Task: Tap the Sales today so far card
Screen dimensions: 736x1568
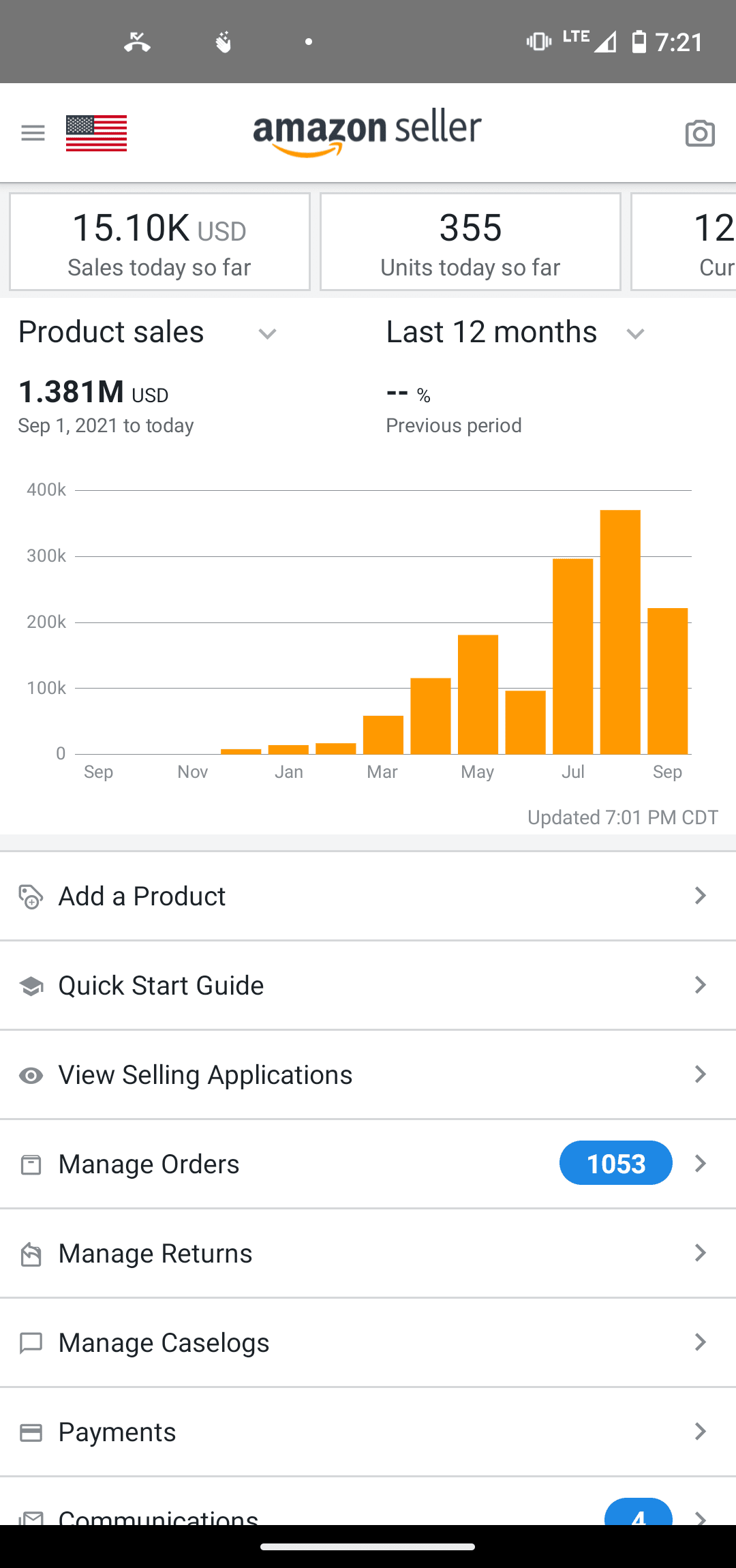Action: pos(159,242)
